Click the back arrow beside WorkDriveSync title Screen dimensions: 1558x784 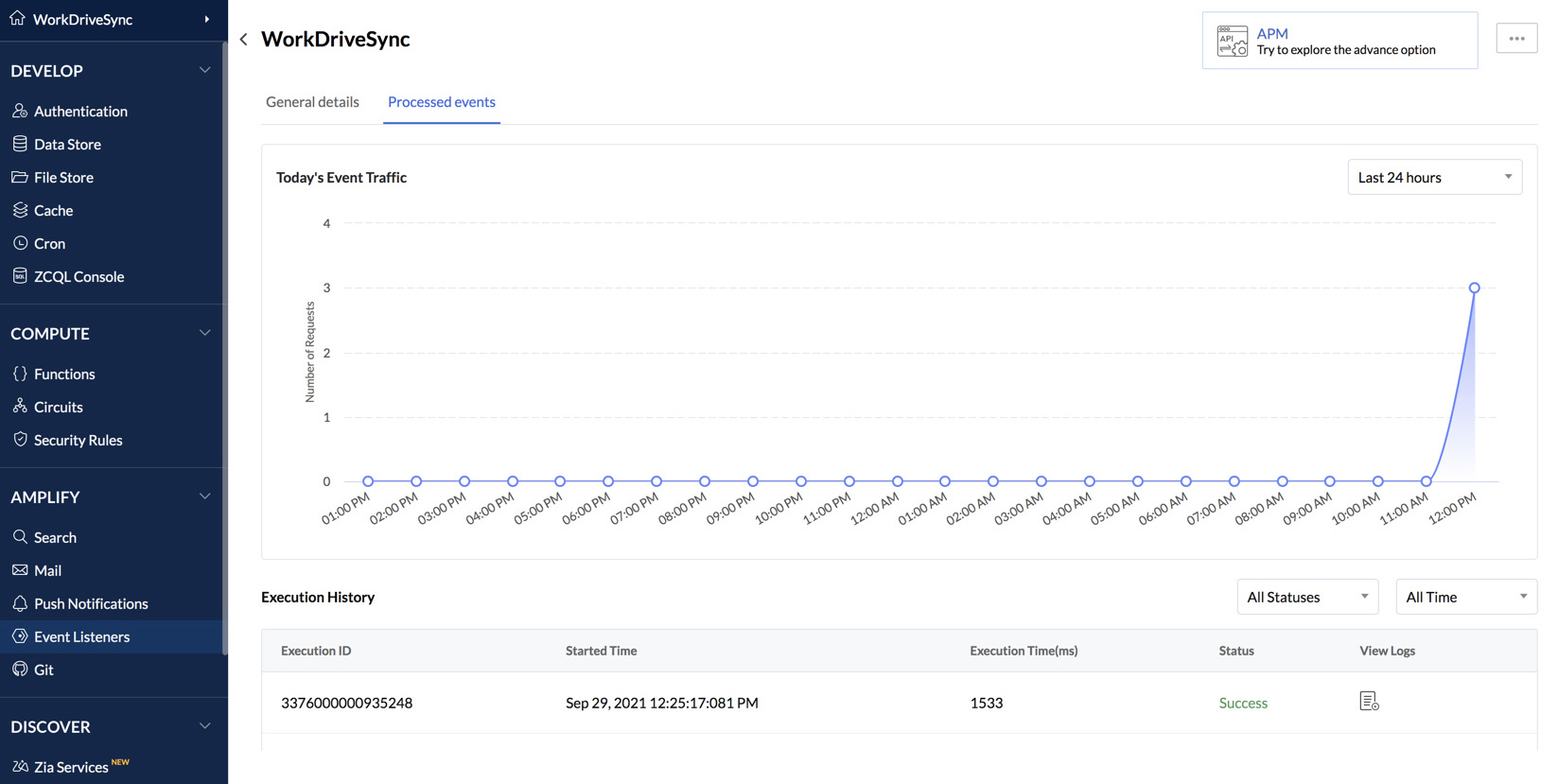point(244,40)
